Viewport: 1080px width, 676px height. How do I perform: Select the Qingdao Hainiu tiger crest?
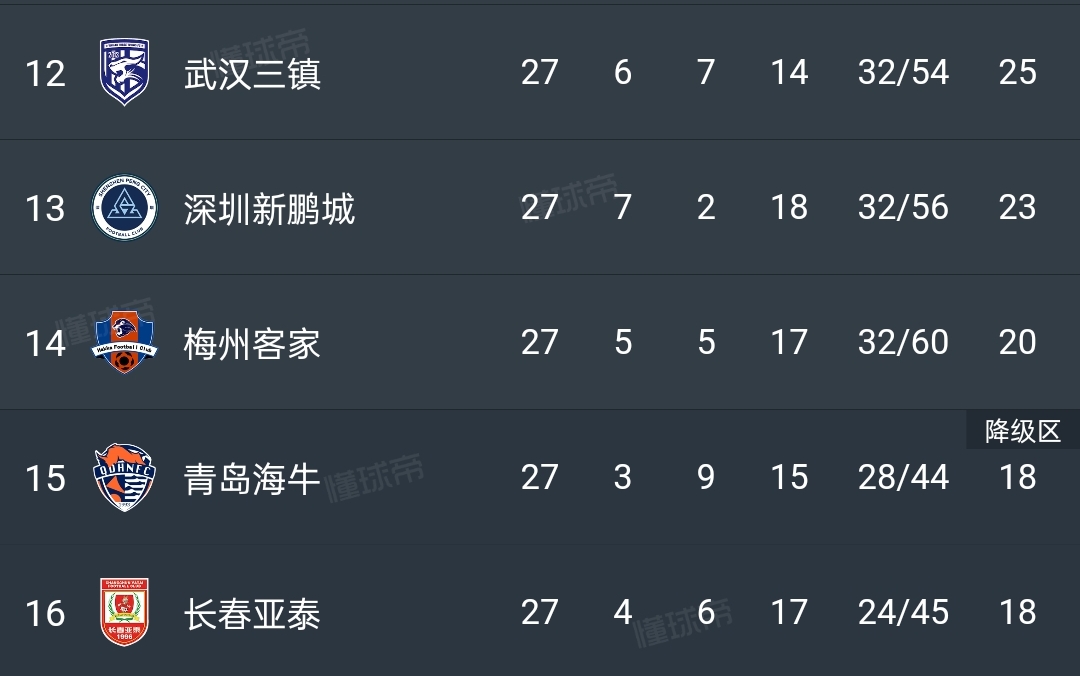point(124,478)
